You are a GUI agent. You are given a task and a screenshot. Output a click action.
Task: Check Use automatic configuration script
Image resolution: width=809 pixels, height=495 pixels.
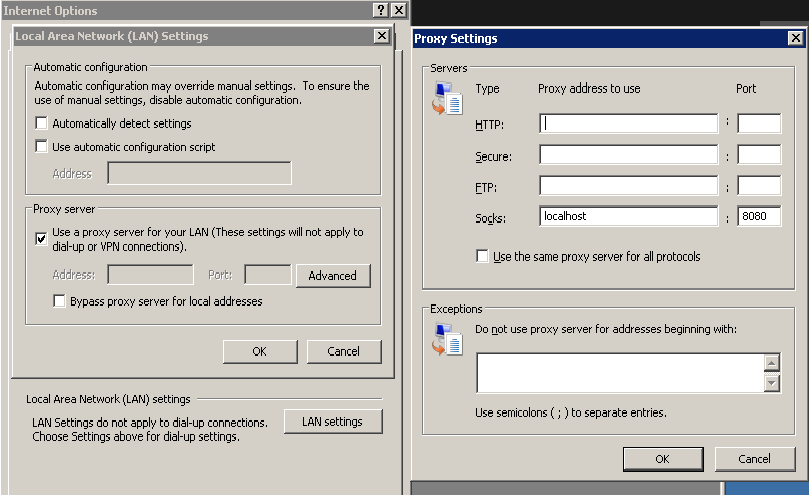coord(41,146)
